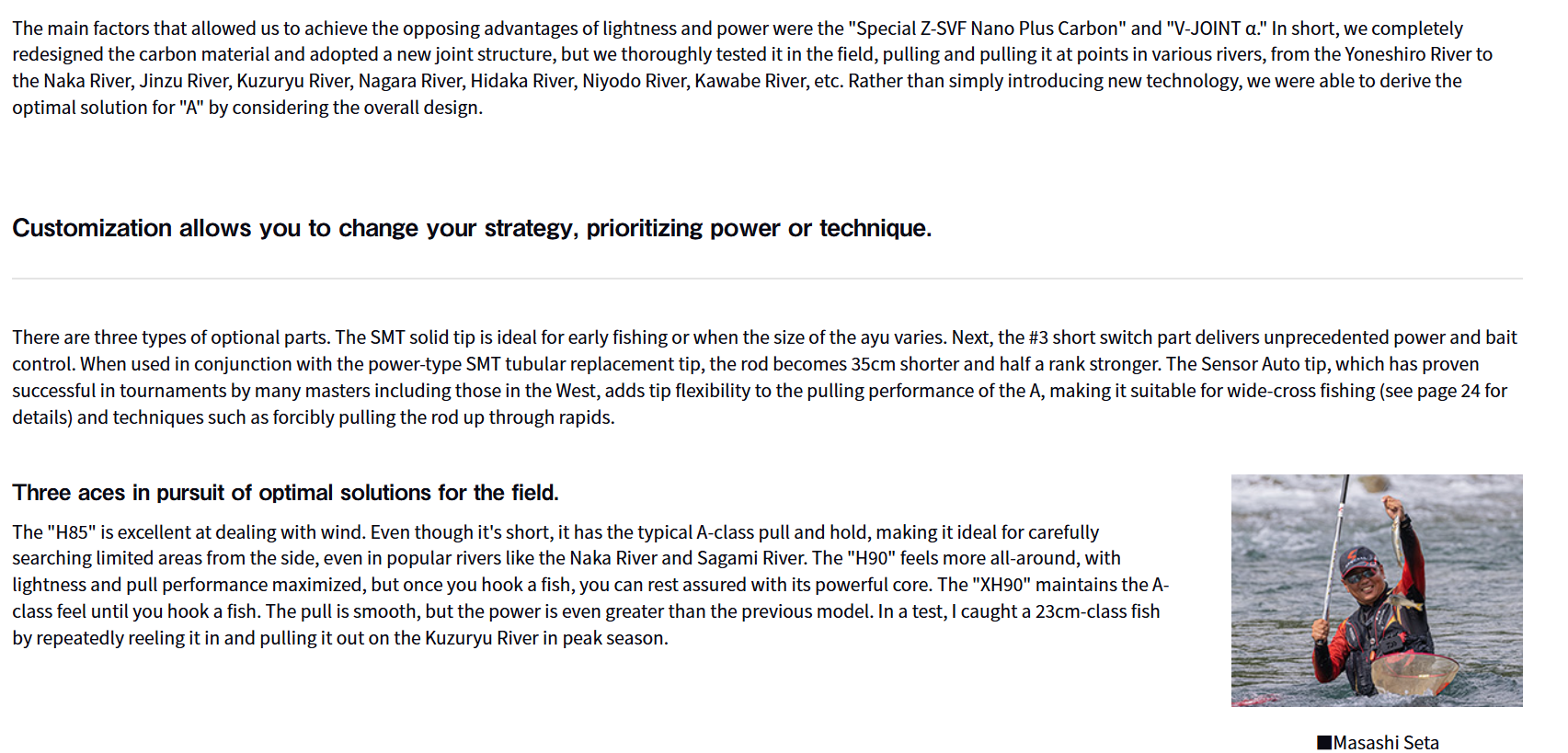The width and height of the screenshot is (1568, 753).
Task: Click the "V-JOINT α" term
Action: pyautogui.click(x=1216, y=29)
